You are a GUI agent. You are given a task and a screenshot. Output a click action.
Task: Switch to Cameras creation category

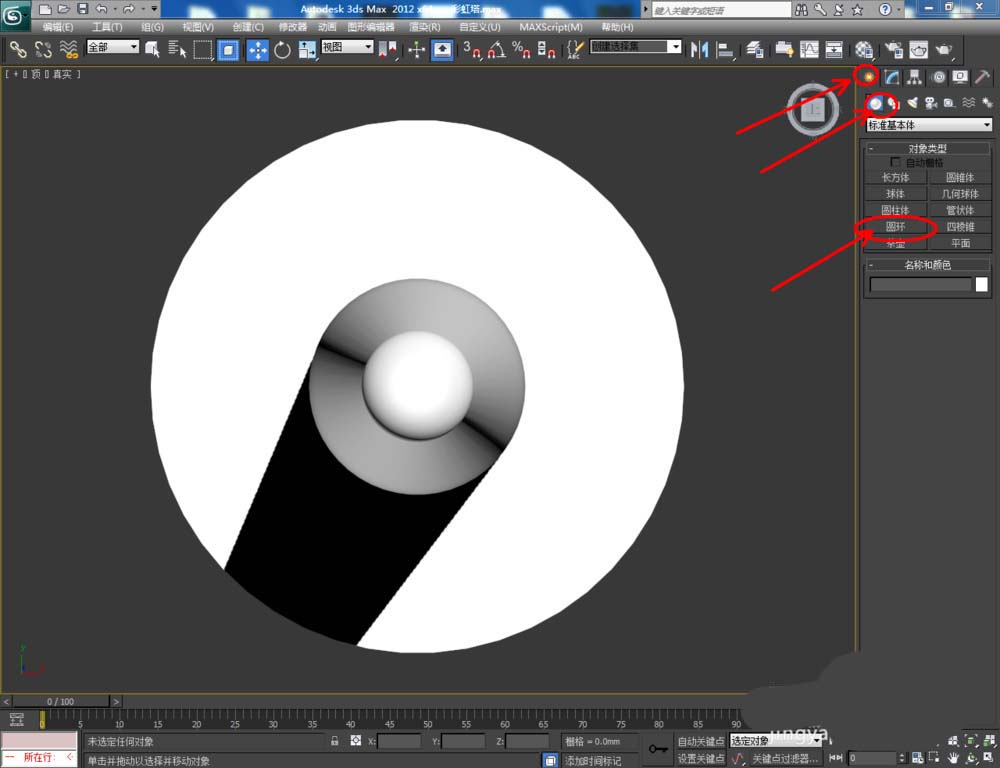(x=930, y=103)
